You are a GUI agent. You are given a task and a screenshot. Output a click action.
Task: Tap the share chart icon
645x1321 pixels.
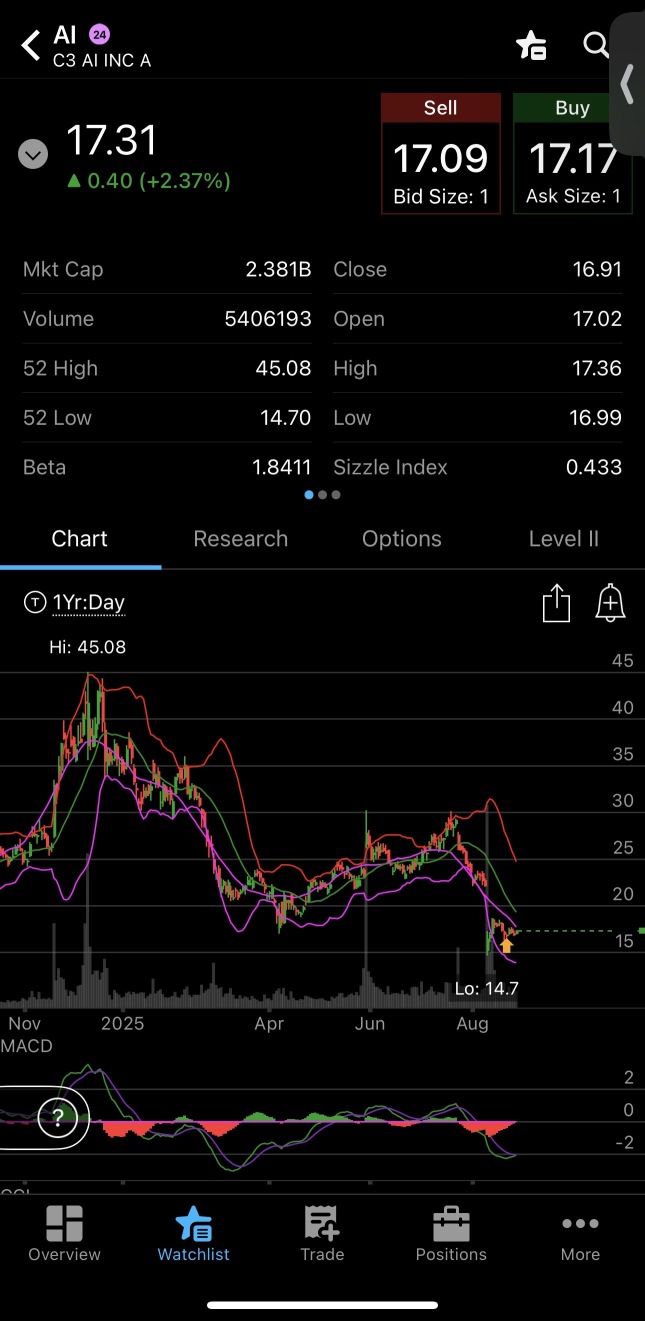(x=556, y=604)
